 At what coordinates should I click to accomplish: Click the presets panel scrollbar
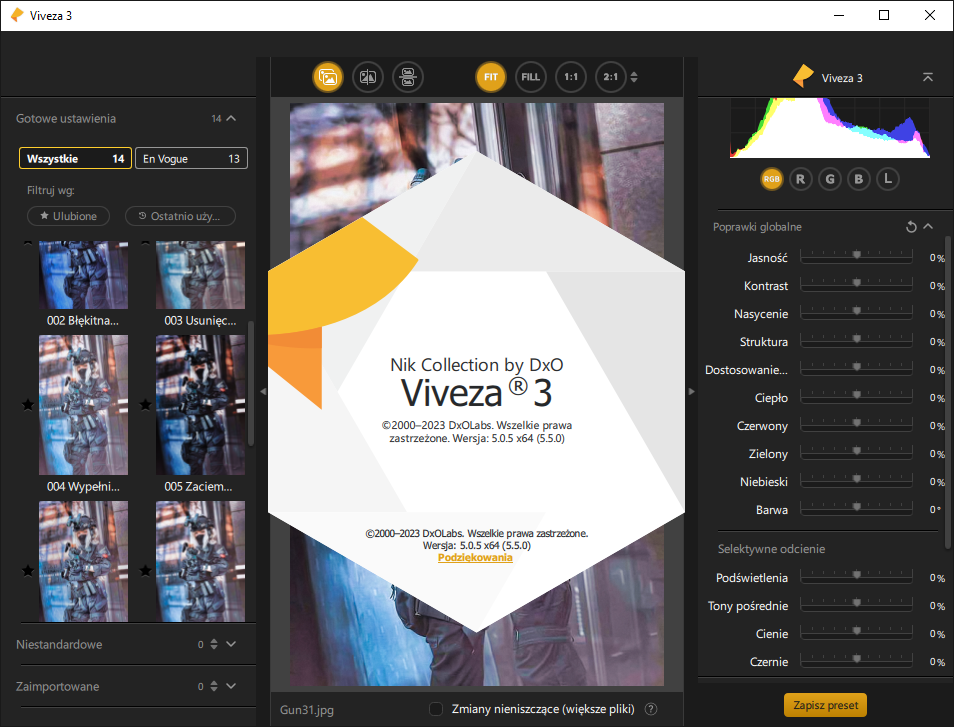tap(251, 383)
